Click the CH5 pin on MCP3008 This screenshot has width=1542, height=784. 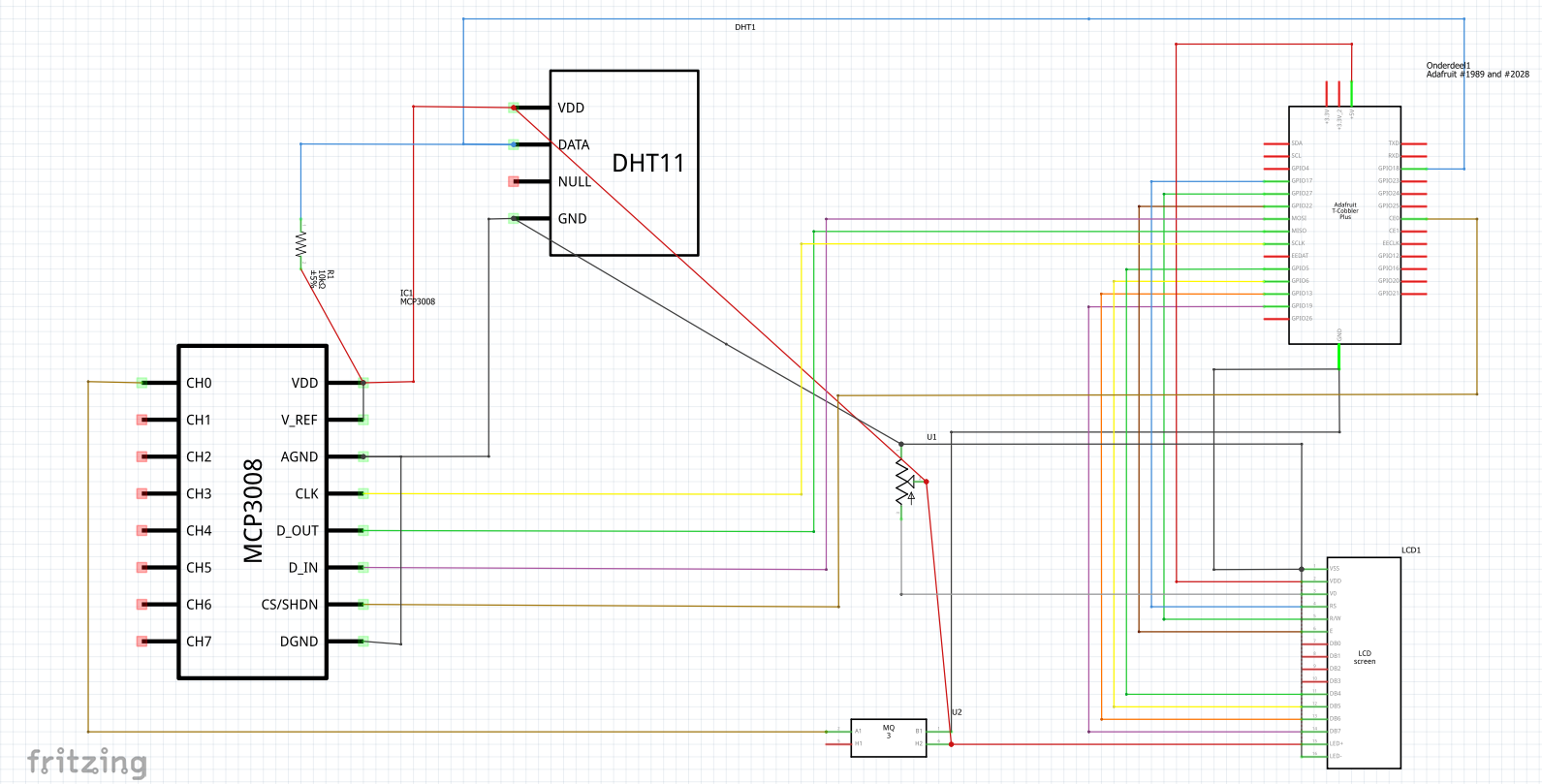pos(199,567)
